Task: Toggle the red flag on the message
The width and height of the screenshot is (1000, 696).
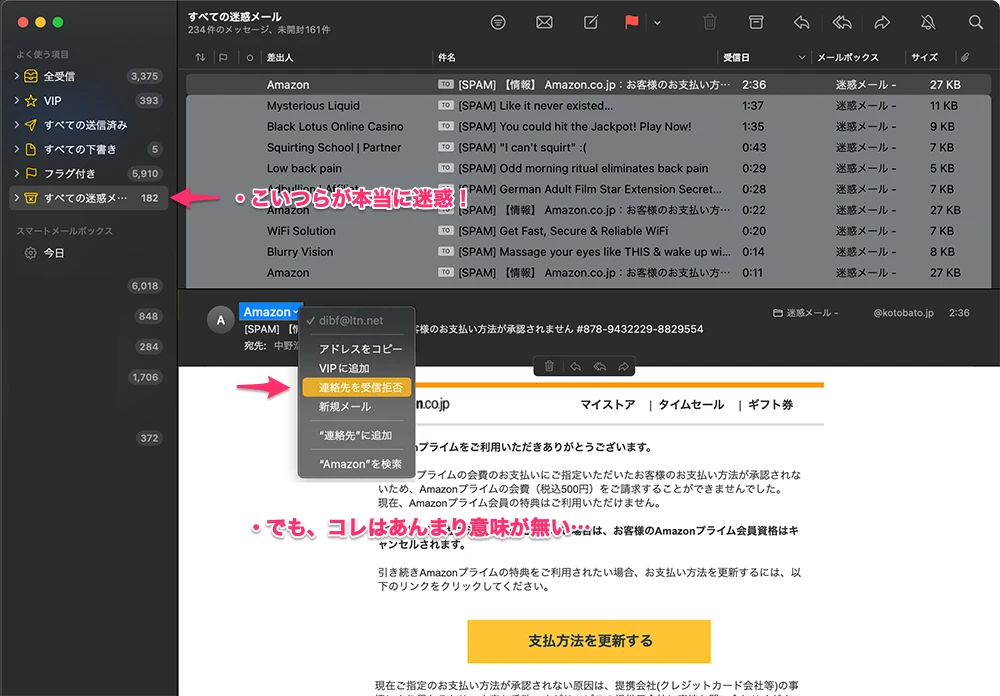Action: pyautogui.click(x=632, y=22)
